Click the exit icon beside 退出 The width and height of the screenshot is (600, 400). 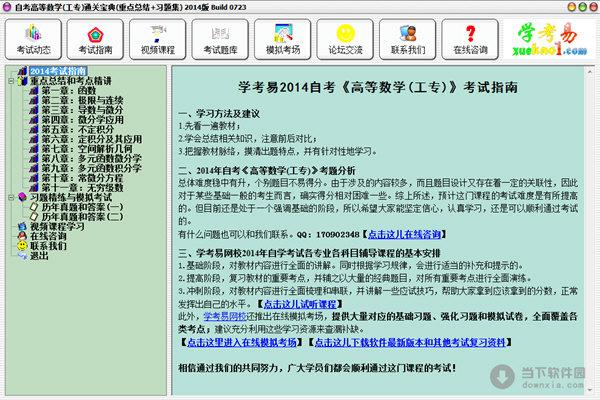click(x=23, y=256)
